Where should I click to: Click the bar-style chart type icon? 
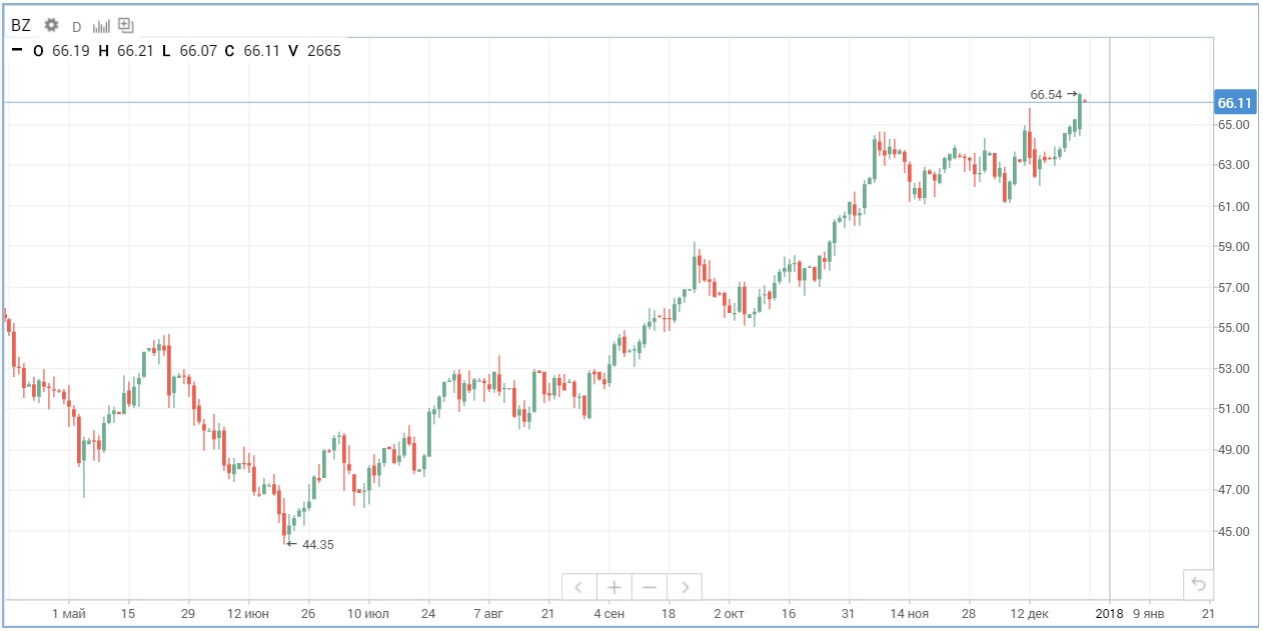click(100, 26)
